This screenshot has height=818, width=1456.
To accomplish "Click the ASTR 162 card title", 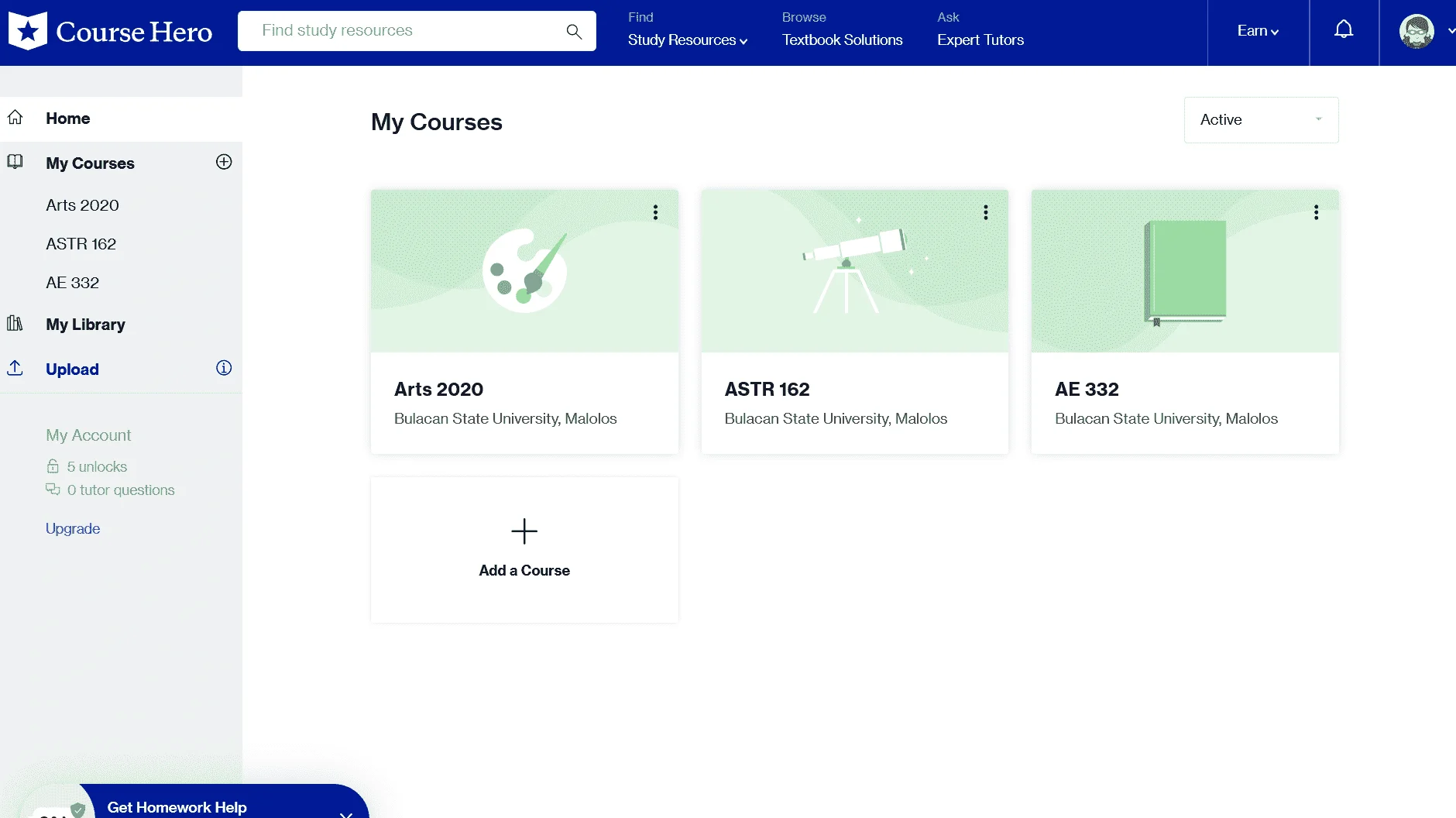I will click(x=767, y=389).
